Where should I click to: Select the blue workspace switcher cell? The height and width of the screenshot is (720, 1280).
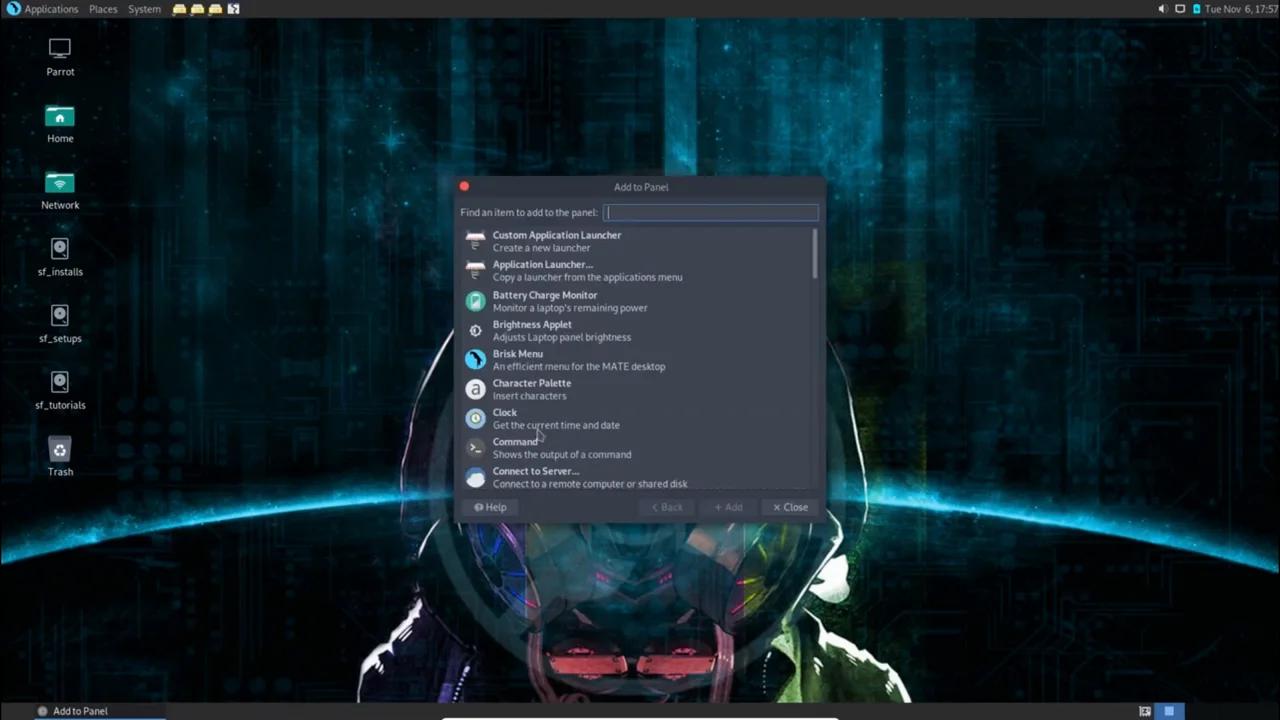tap(1169, 711)
